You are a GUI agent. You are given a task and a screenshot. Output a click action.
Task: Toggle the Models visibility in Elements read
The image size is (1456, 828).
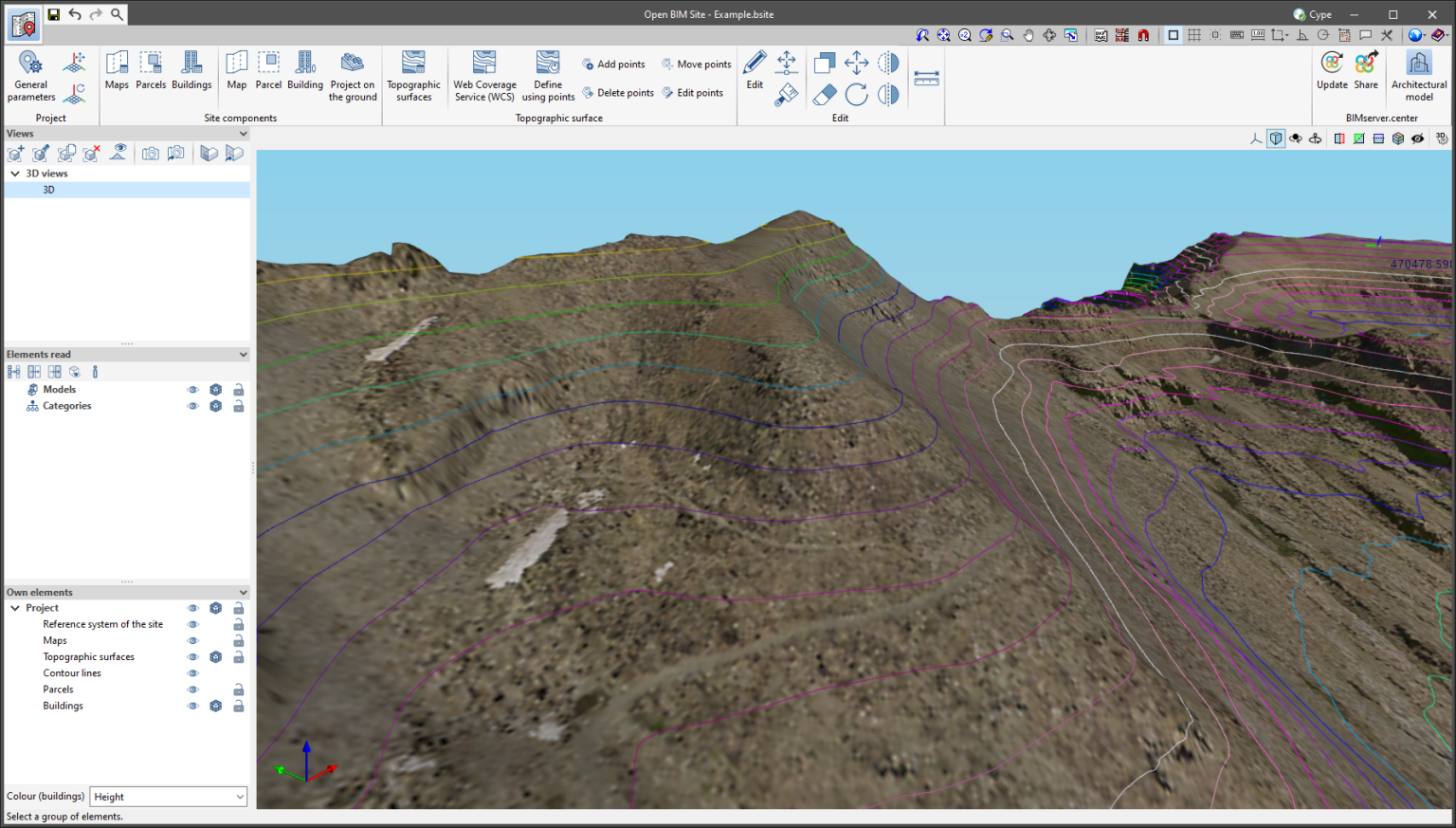(192, 389)
